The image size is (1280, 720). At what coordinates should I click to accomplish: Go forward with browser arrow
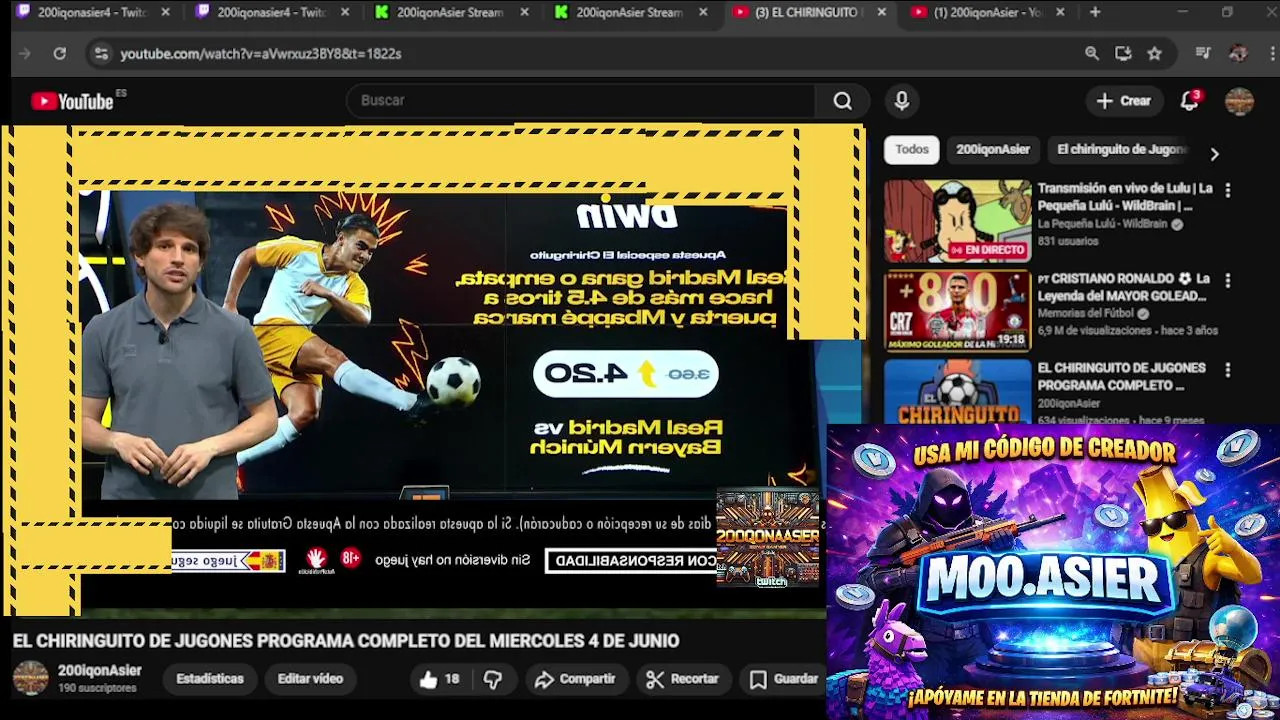pyautogui.click(x=25, y=53)
